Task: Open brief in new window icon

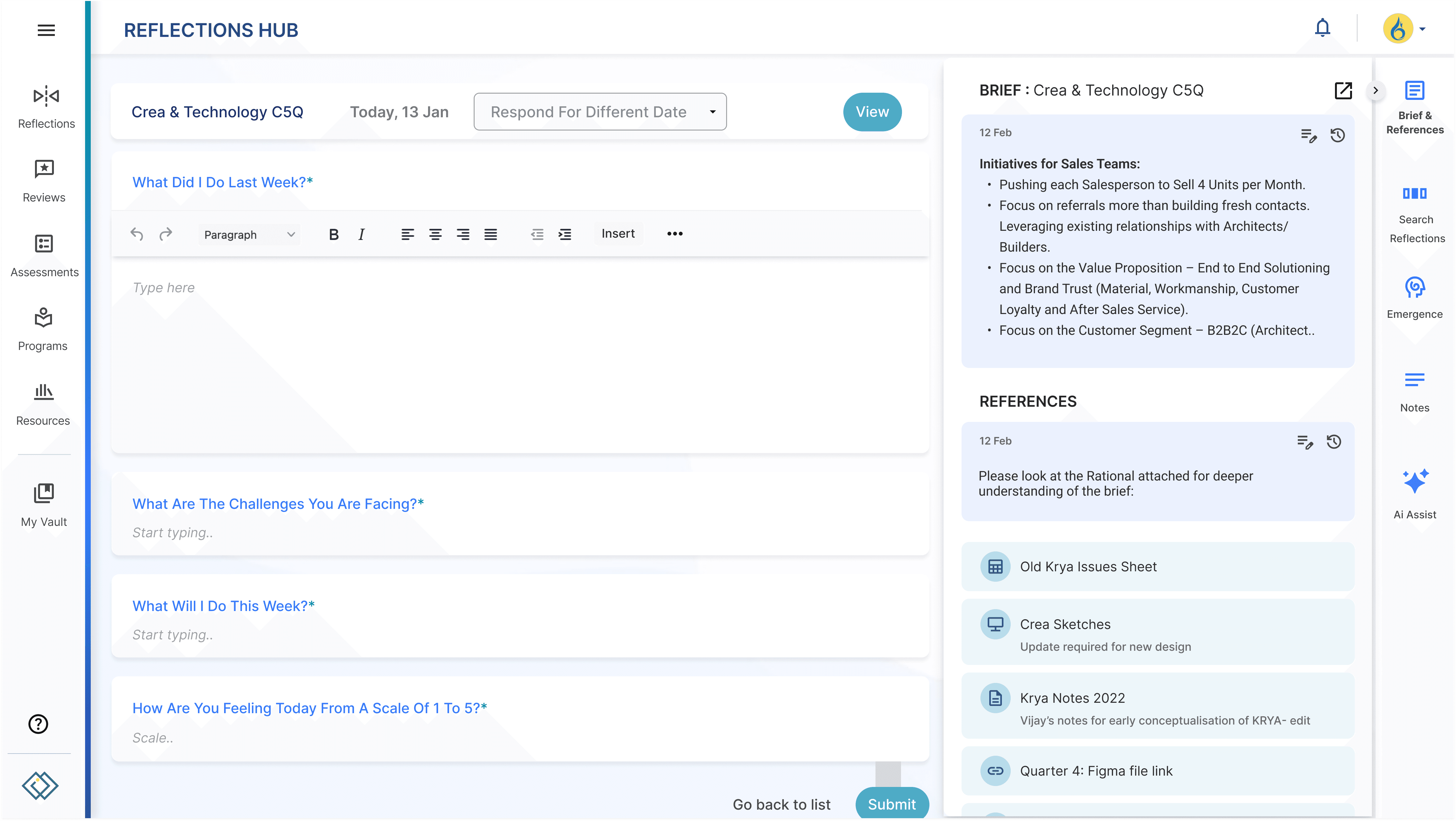Action: 1343,90
